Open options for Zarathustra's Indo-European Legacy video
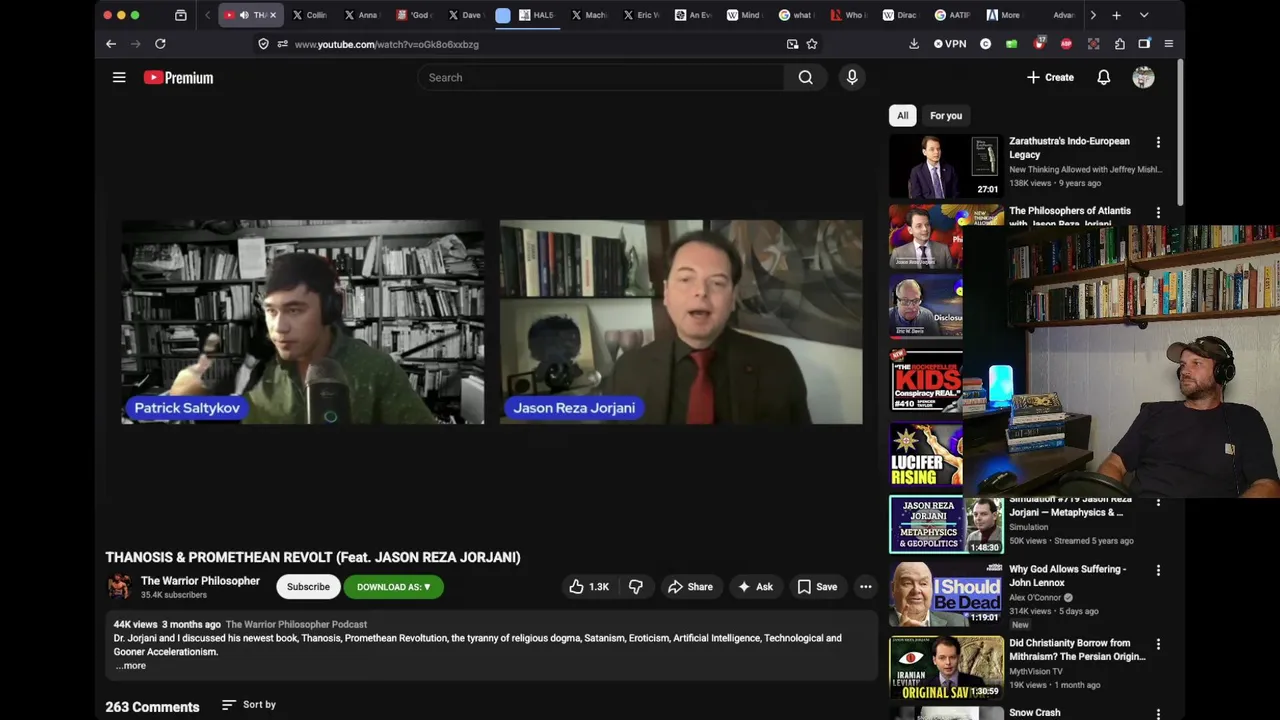This screenshot has width=1280, height=720. [1158, 142]
